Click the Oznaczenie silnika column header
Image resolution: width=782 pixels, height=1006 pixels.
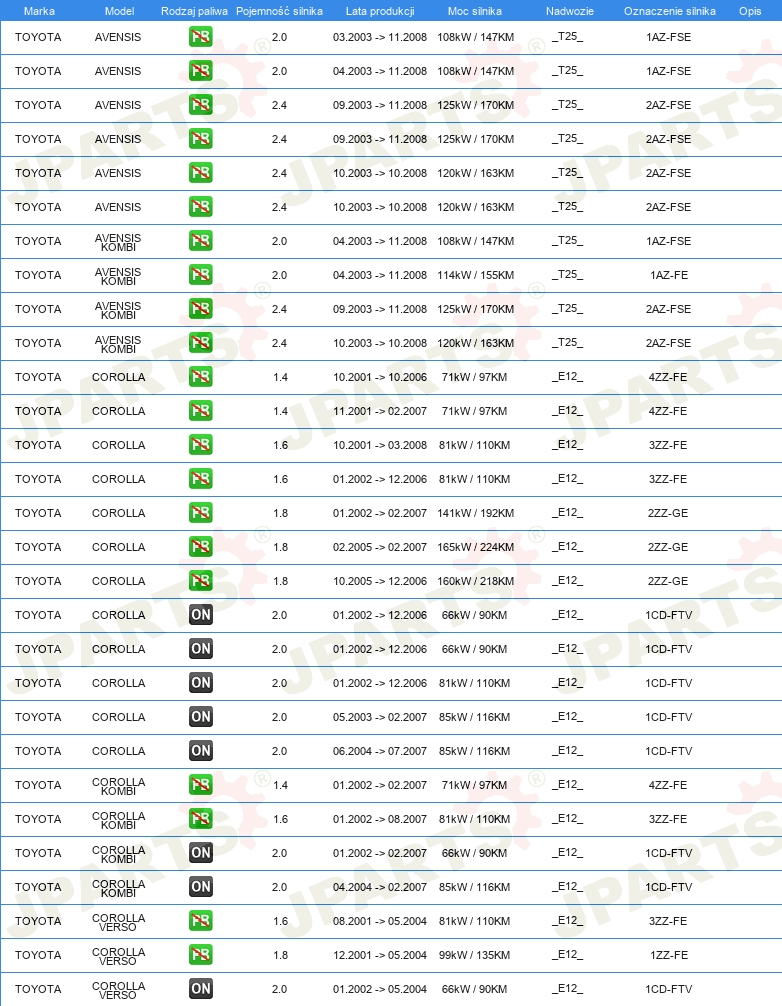[x=670, y=11]
